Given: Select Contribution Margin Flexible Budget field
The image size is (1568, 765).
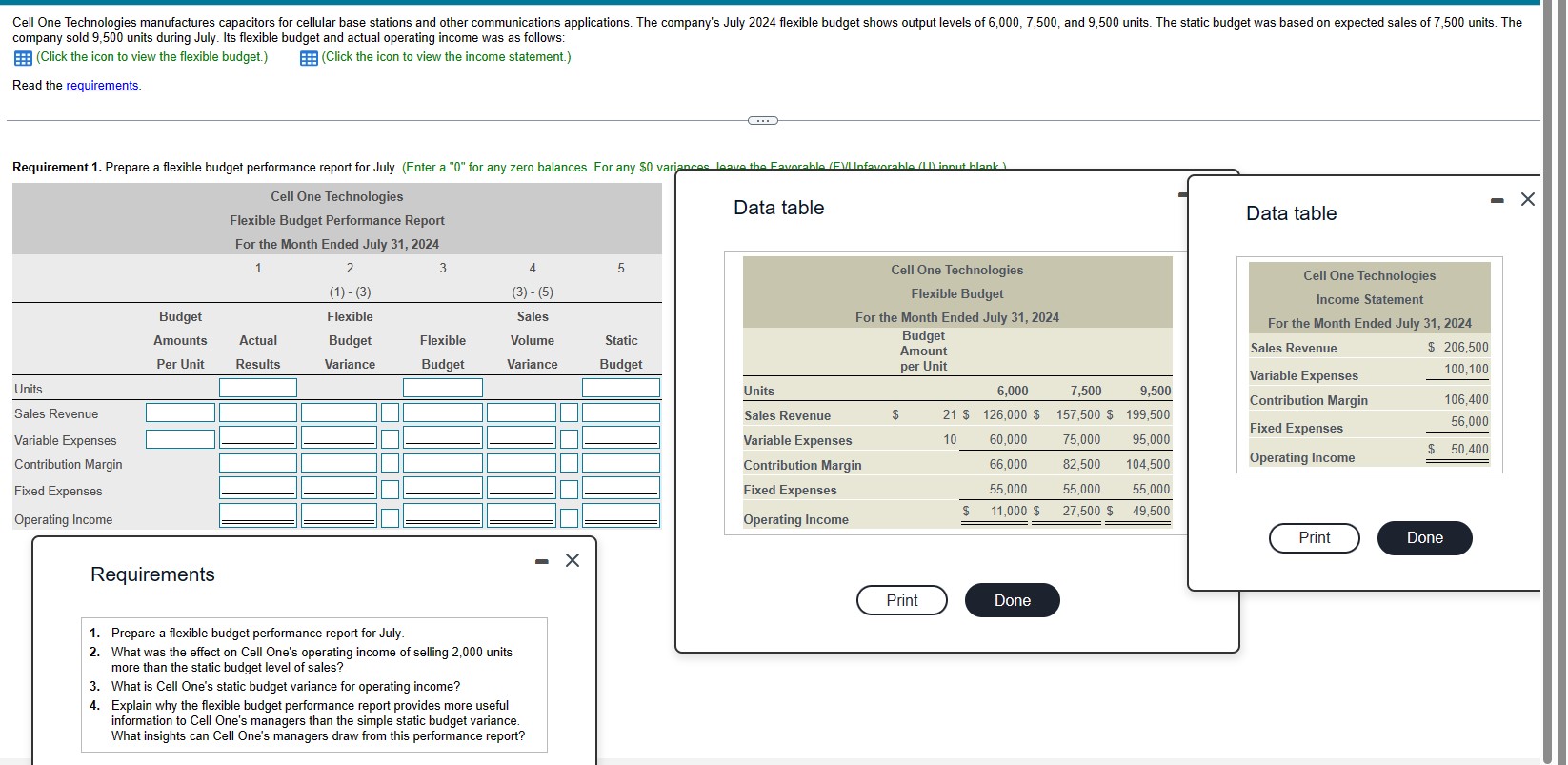Looking at the screenshot, I should (x=443, y=463).
